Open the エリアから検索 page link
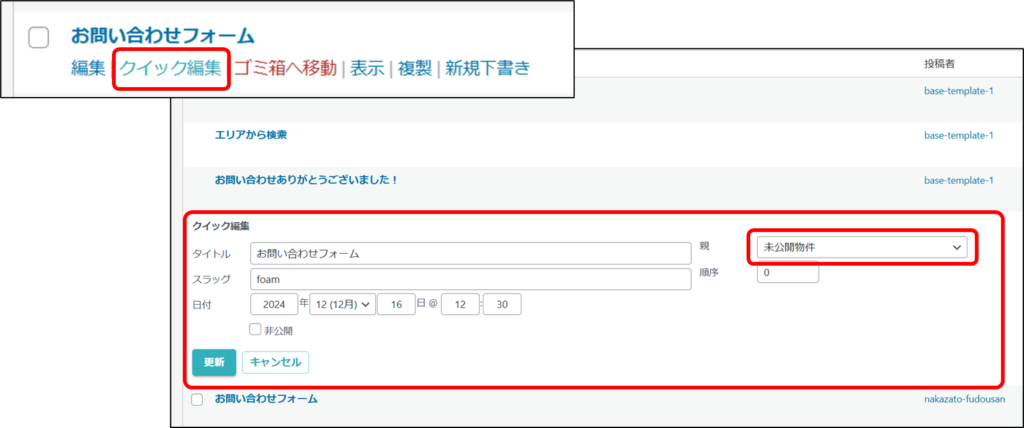The width and height of the screenshot is (1024, 428). (x=258, y=135)
